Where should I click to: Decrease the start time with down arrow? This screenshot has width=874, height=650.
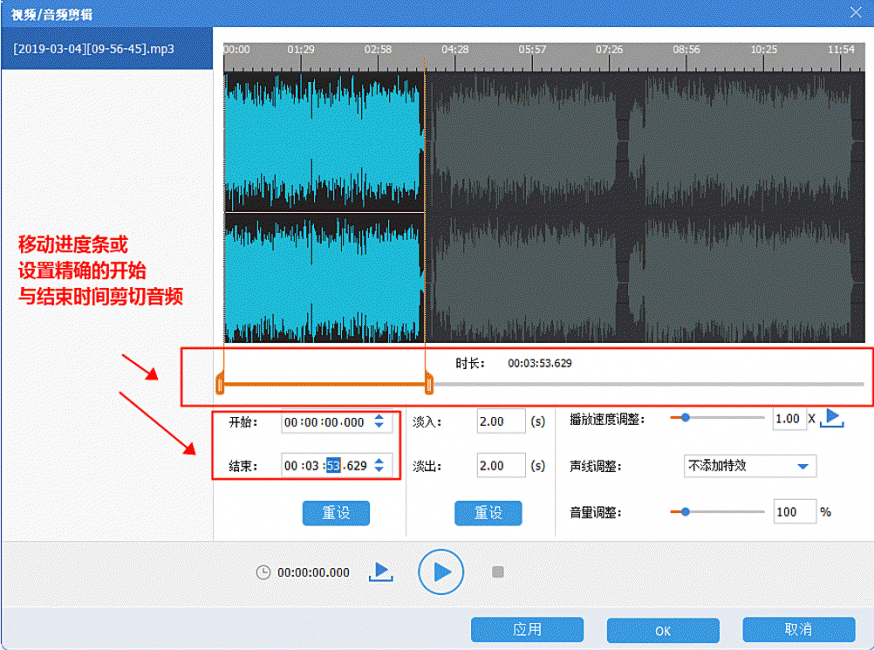click(x=379, y=425)
